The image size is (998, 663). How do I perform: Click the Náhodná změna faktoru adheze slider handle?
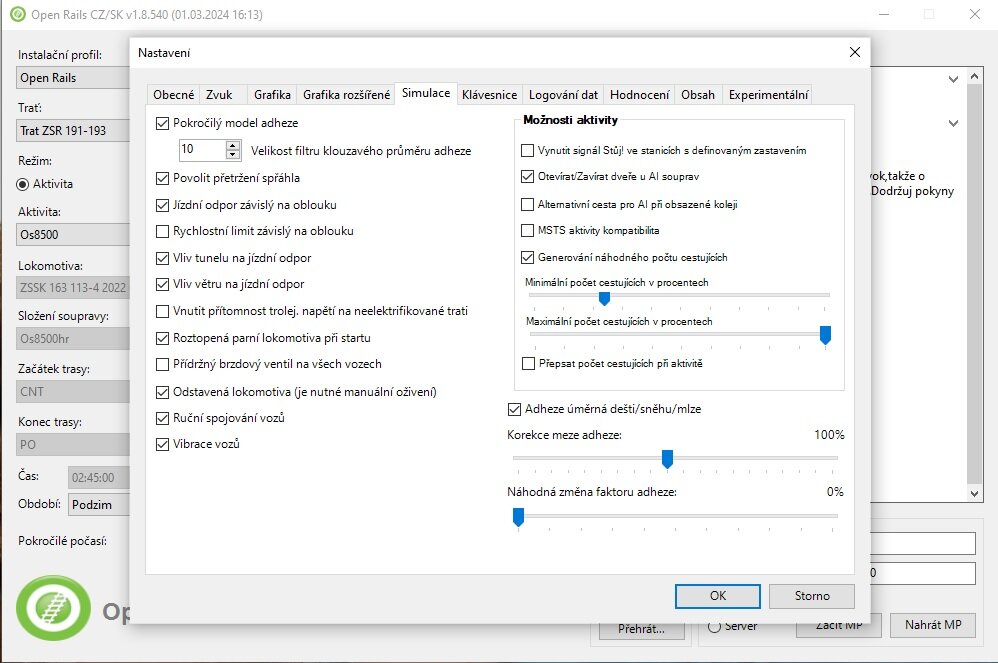518,517
